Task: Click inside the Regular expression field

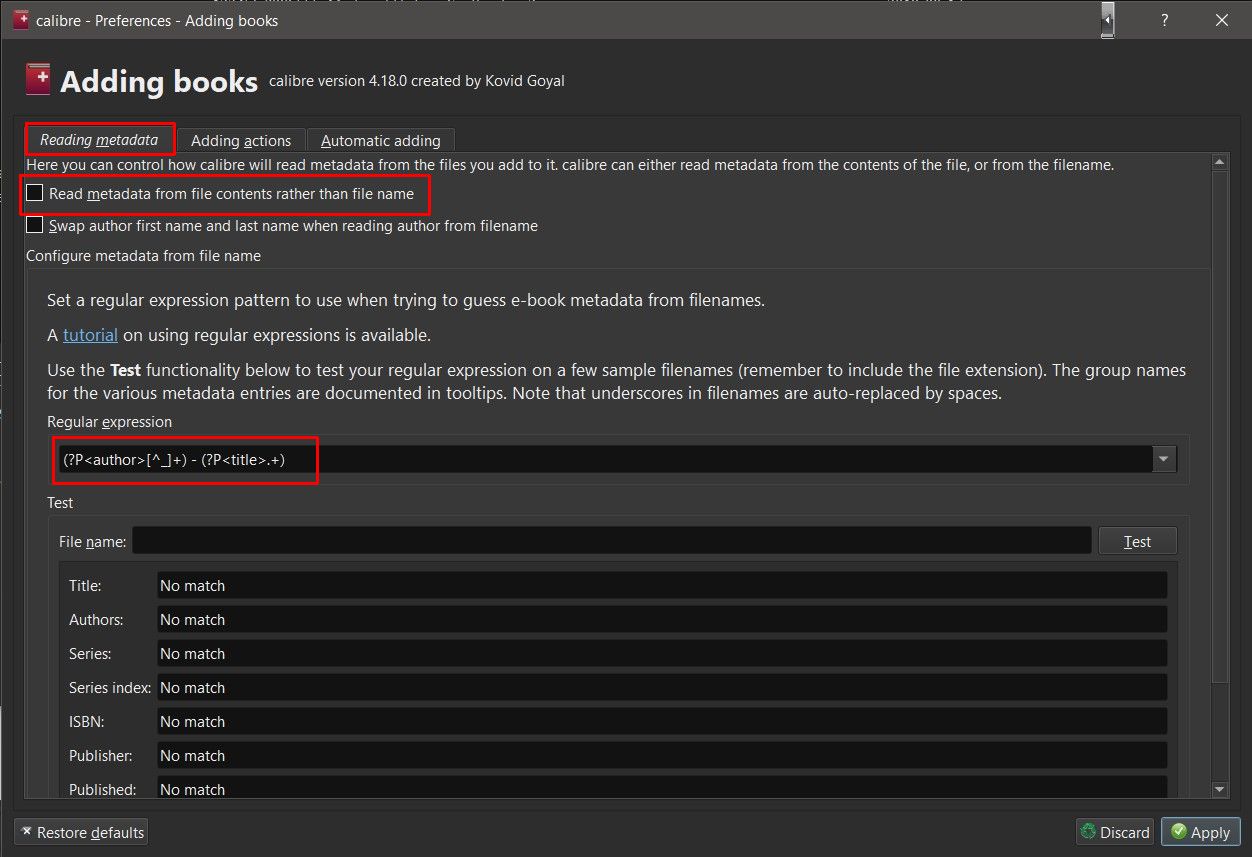Action: (x=604, y=460)
